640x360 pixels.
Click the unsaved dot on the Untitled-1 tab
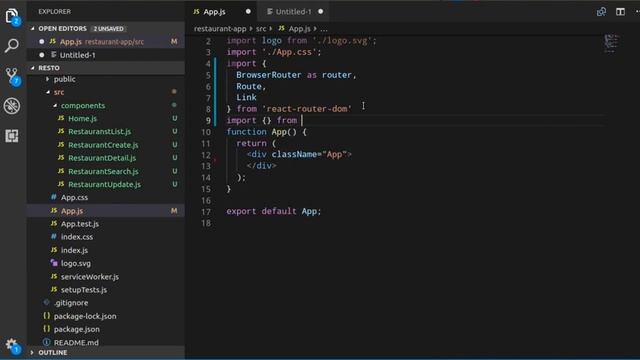[321, 11]
